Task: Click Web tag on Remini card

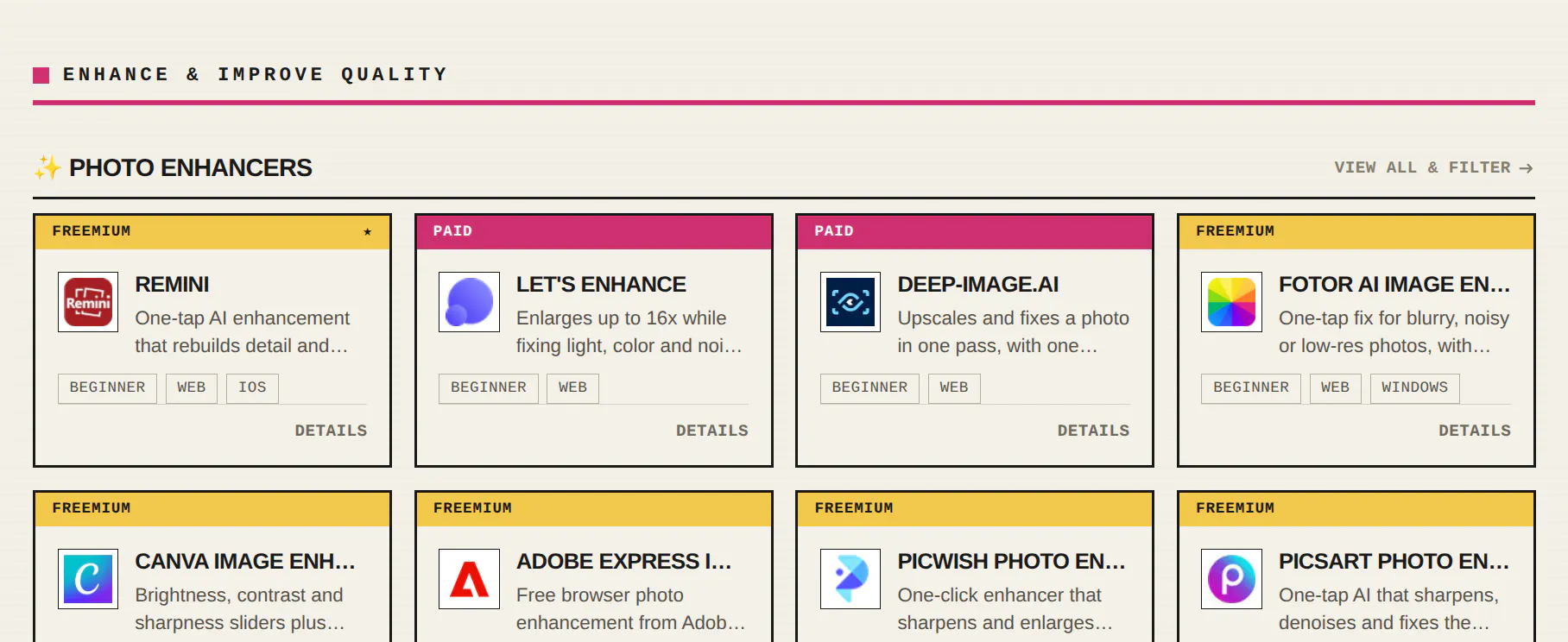Action: click(x=192, y=387)
